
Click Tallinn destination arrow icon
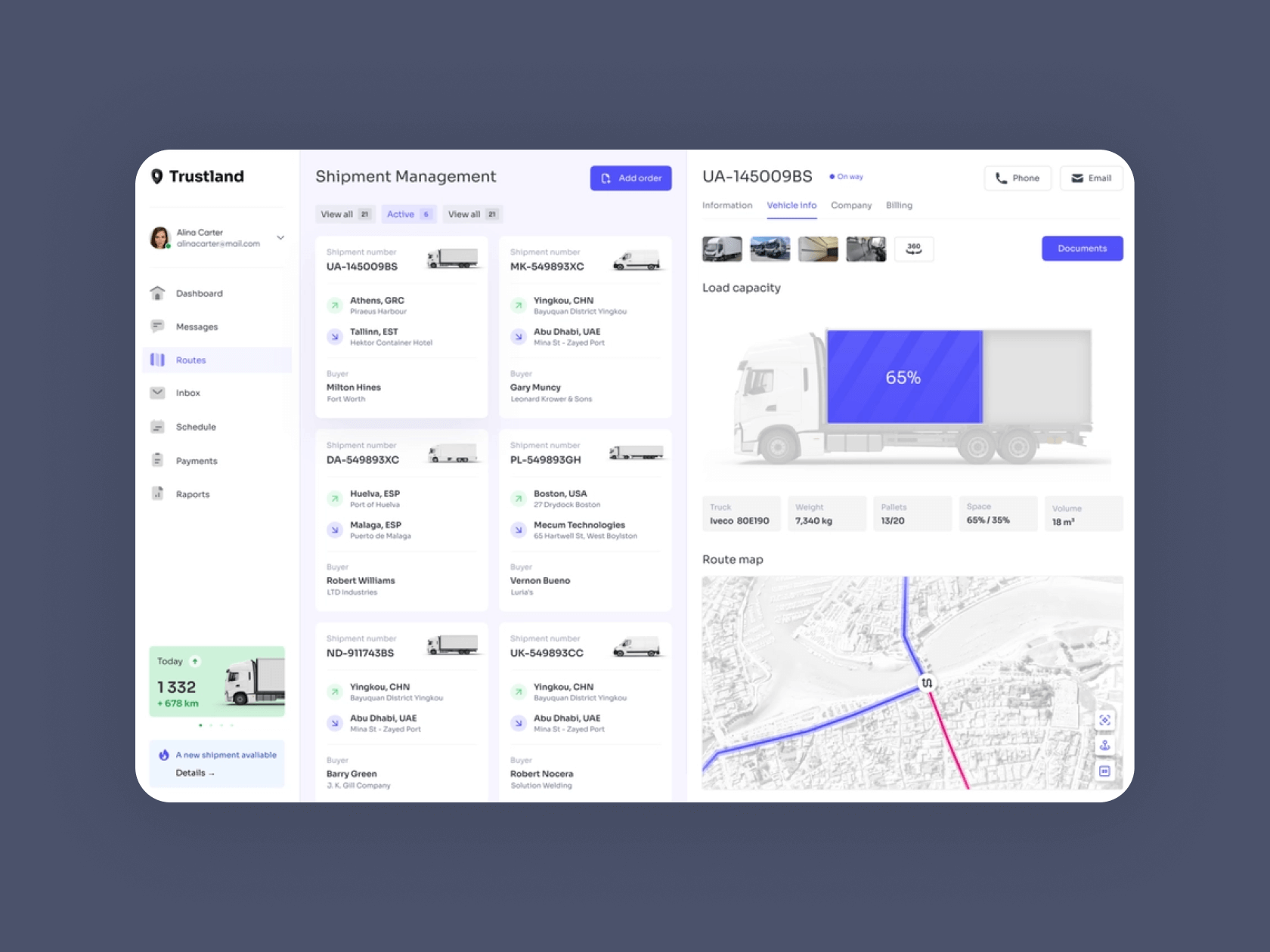[334, 337]
